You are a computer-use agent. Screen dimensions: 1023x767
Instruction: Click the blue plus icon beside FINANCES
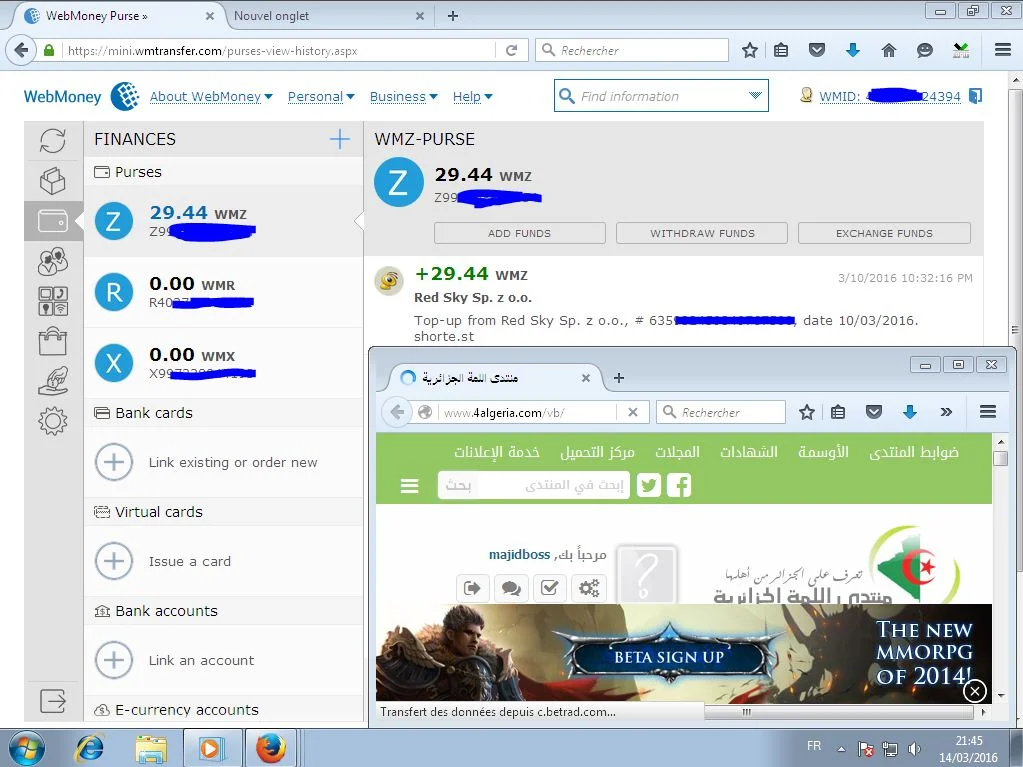(340, 139)
